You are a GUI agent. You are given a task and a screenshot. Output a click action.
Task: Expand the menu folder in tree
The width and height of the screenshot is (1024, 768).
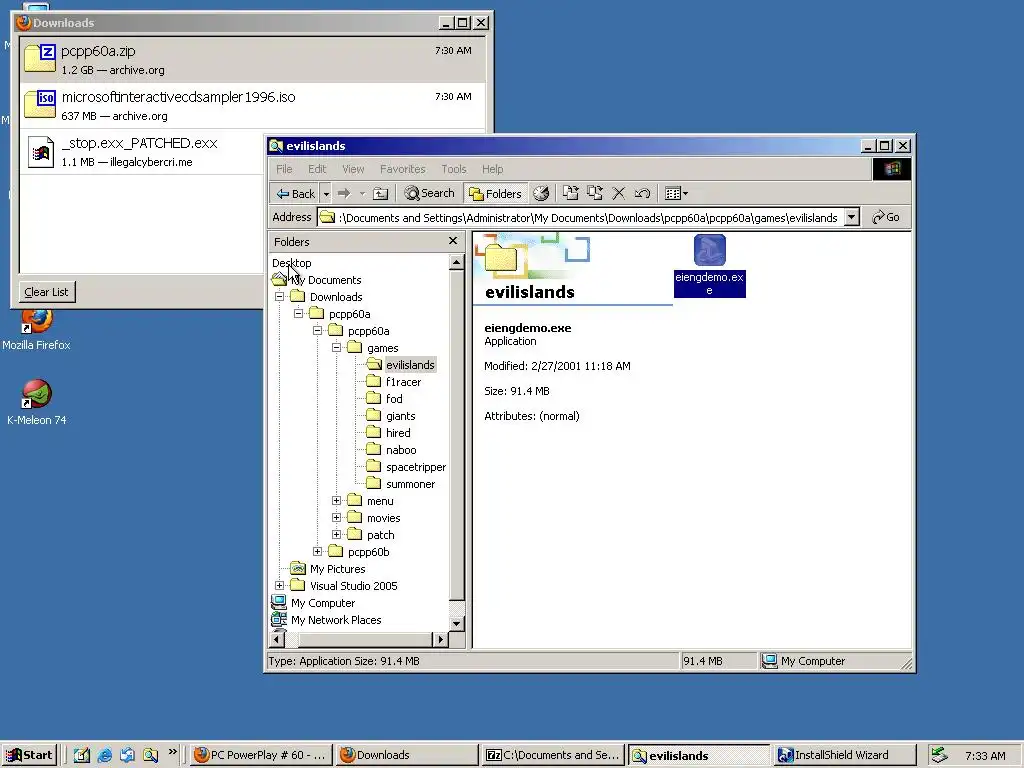[x=336, y=500]
